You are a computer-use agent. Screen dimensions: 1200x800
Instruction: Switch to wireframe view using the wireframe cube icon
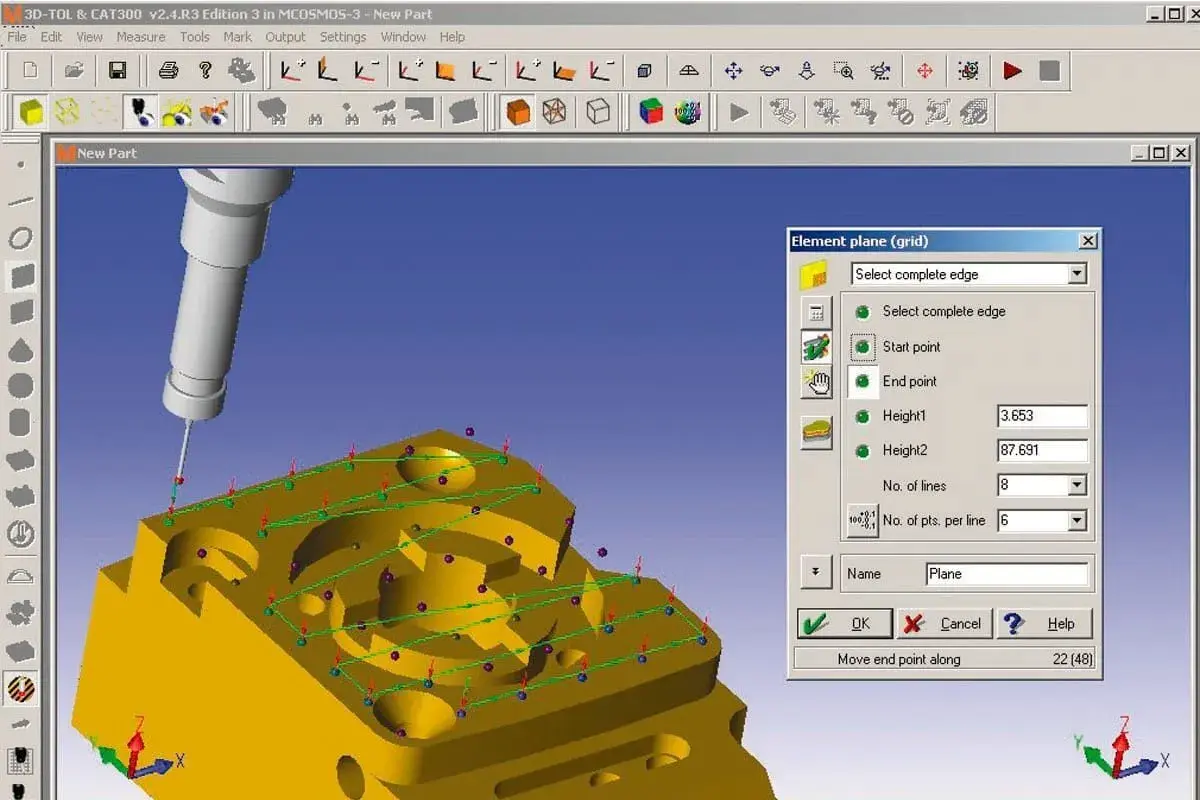[x=553, y=112]
